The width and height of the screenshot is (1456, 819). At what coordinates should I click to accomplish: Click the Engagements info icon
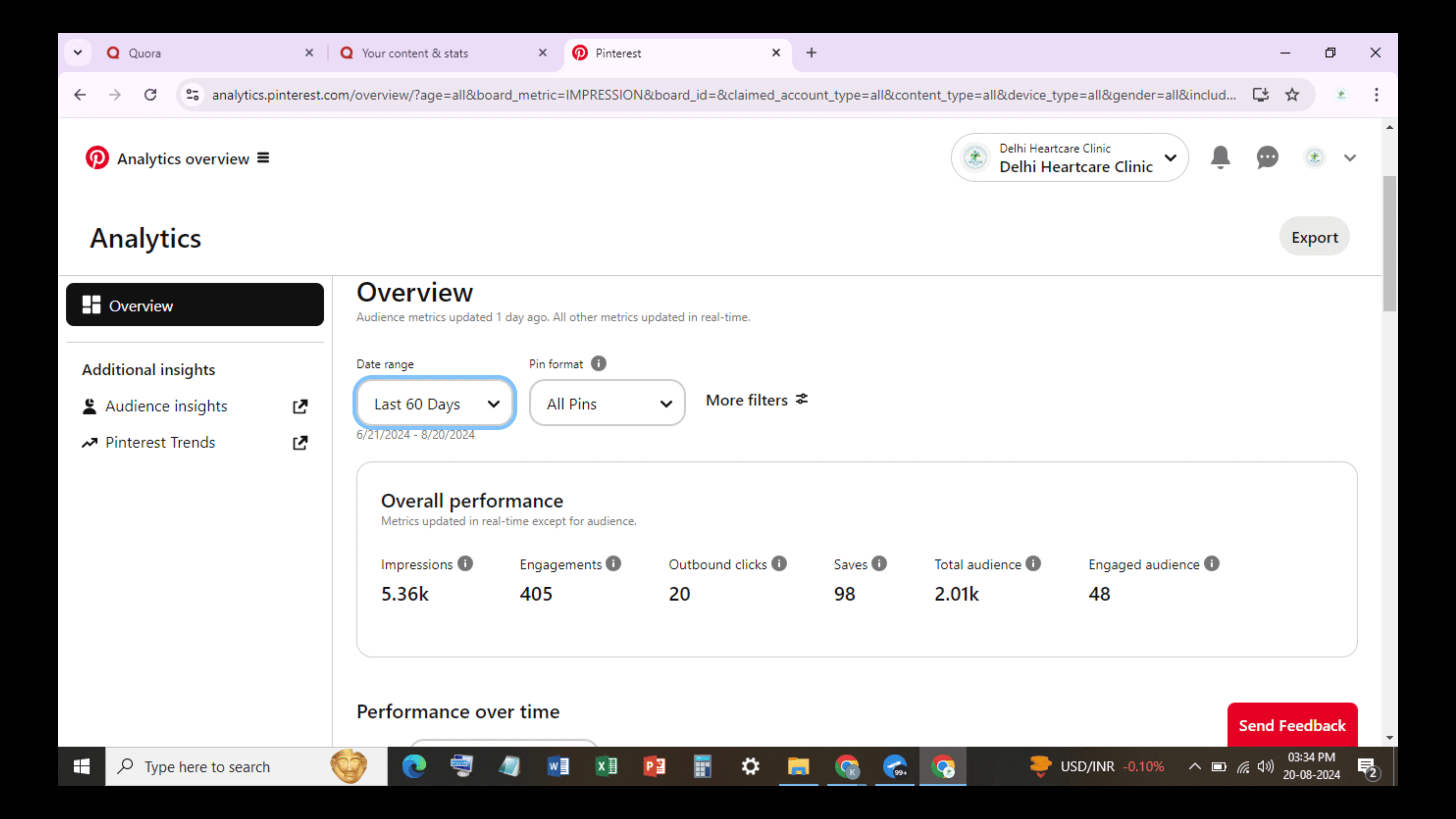[x=613, y=563]
